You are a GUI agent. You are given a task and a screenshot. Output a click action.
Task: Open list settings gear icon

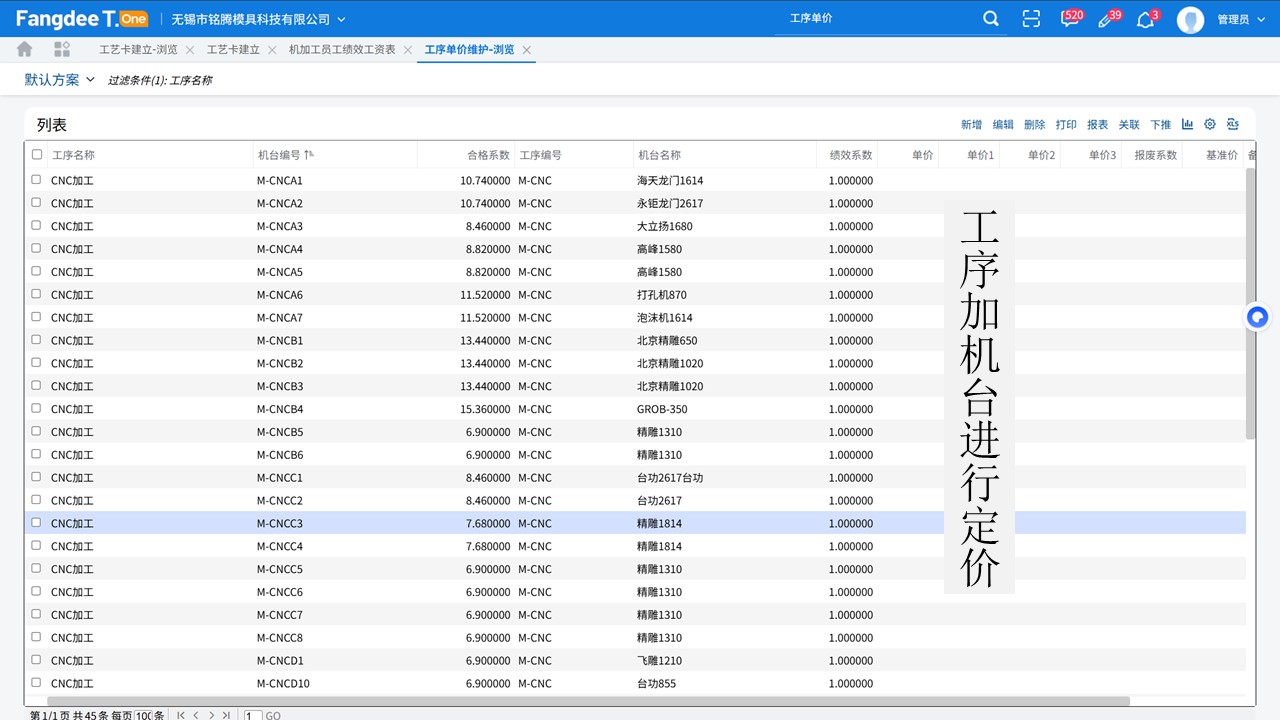[x=1210, y=124]
